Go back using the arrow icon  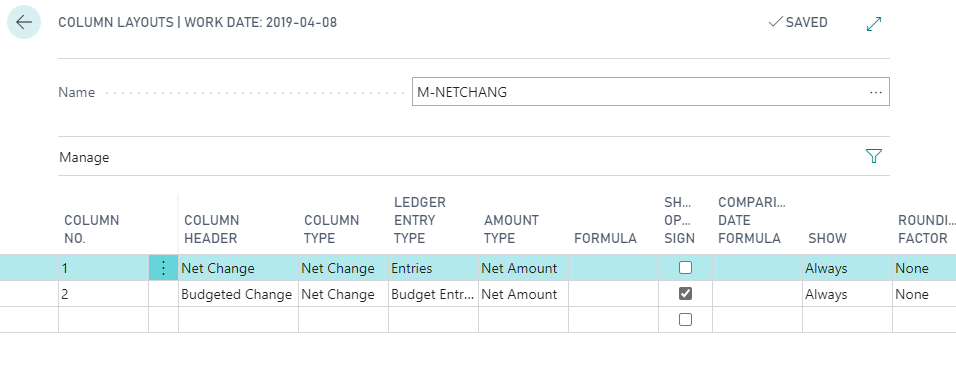[x=24, y=23]
